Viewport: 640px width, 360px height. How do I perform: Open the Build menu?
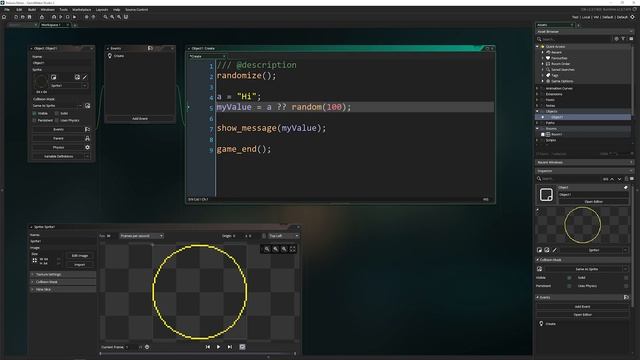pos(31,9)
